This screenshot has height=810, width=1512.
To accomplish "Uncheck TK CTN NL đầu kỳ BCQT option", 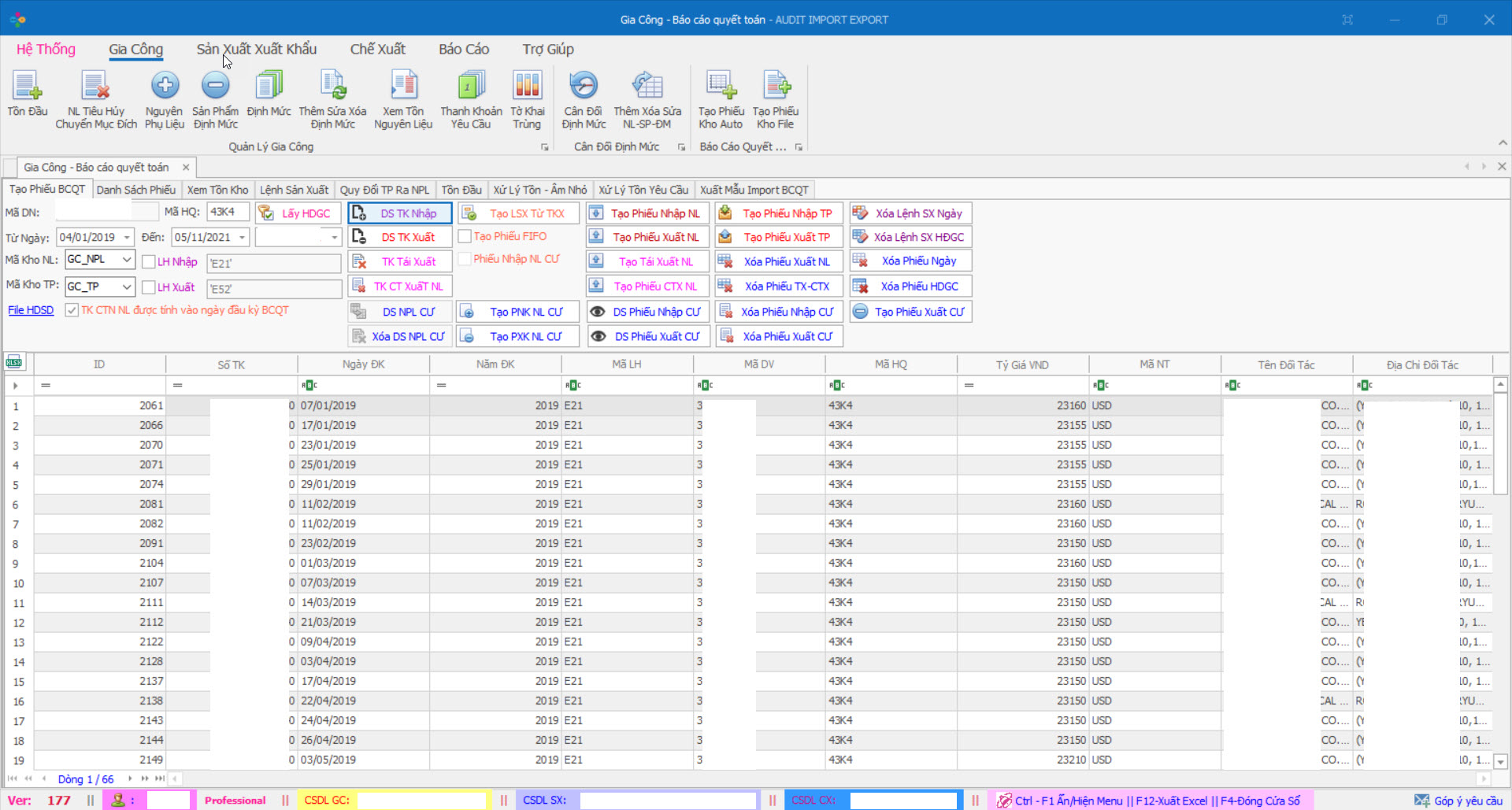I will 72,310.
